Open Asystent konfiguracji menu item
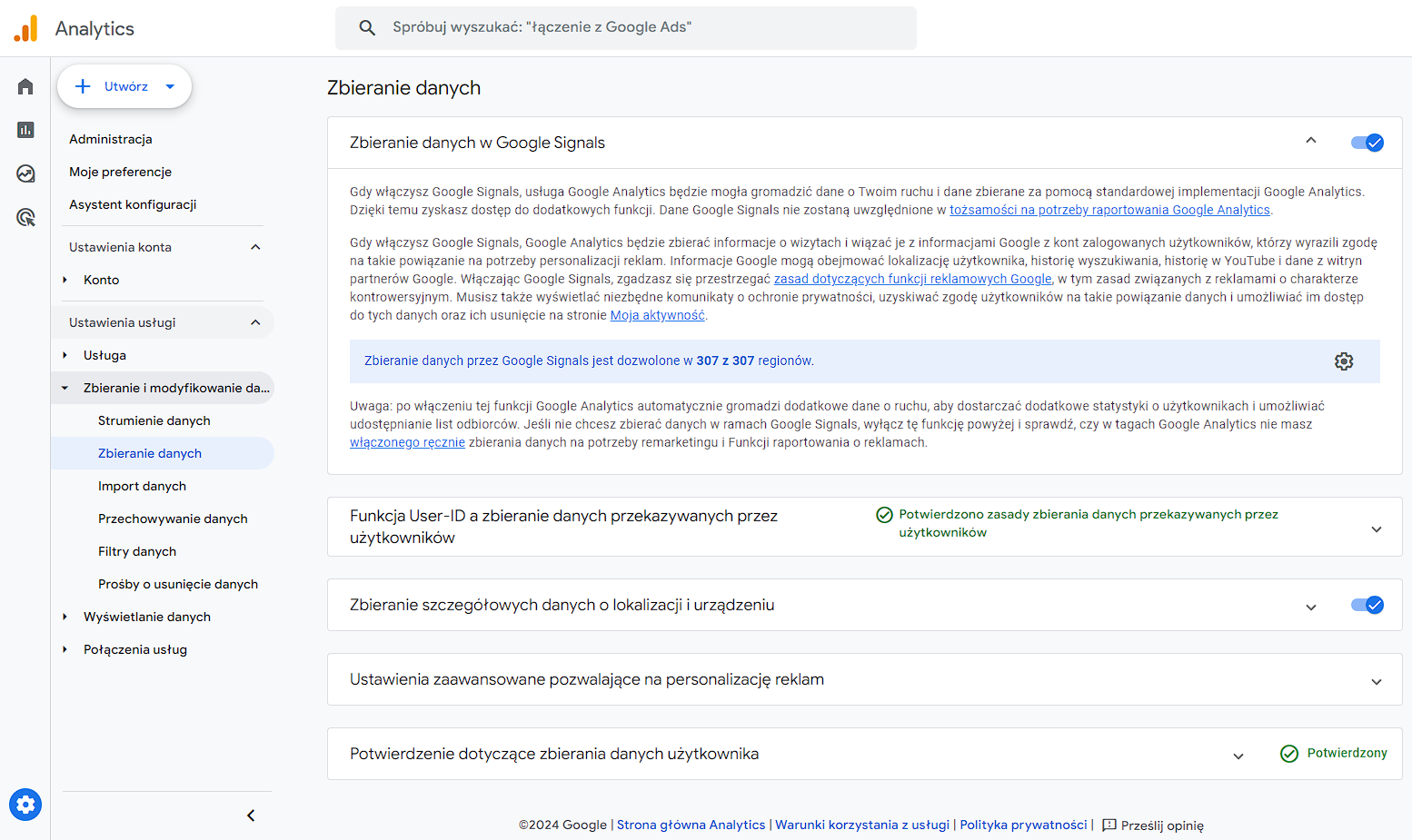Image resolution: width=1412 pixels, height=840 pixels. click(x=133, y=204)
